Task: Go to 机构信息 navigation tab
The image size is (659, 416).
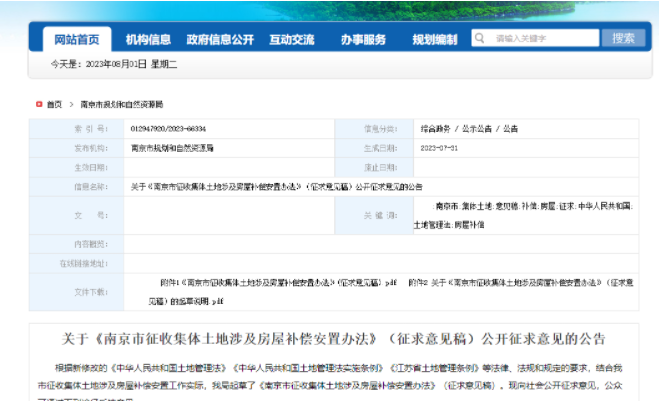Action: coord(148,39)
